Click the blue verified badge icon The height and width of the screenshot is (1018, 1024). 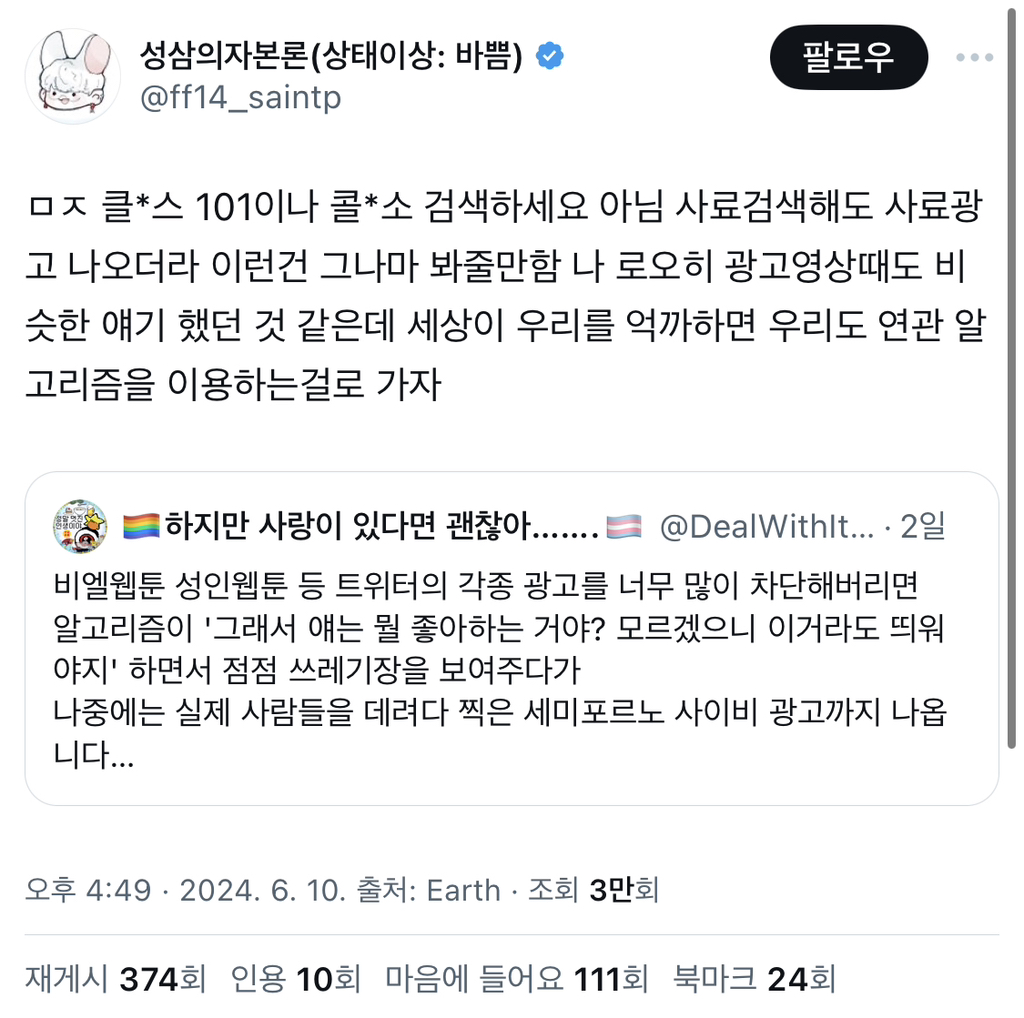click(x=550, y=56)
